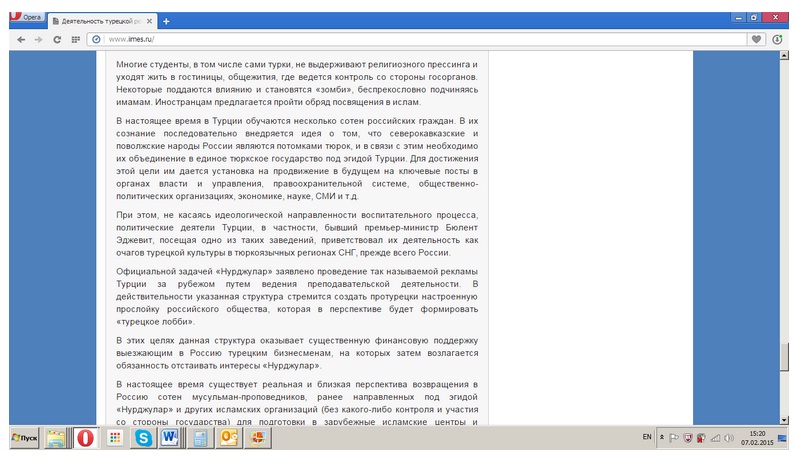
Task: Click paragraph starting Официальной задачей «Нурджулар»
Action: 297,297
